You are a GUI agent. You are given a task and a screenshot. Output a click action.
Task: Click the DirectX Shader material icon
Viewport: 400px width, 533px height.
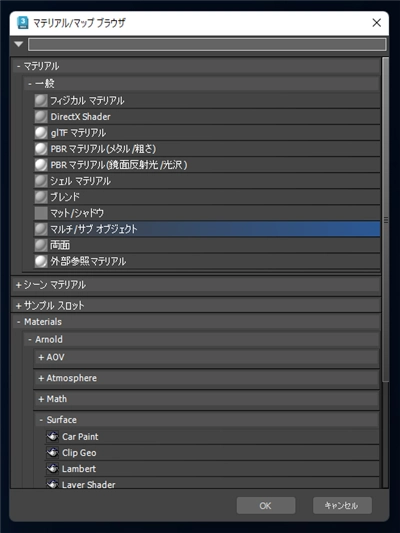click(41, 117)
